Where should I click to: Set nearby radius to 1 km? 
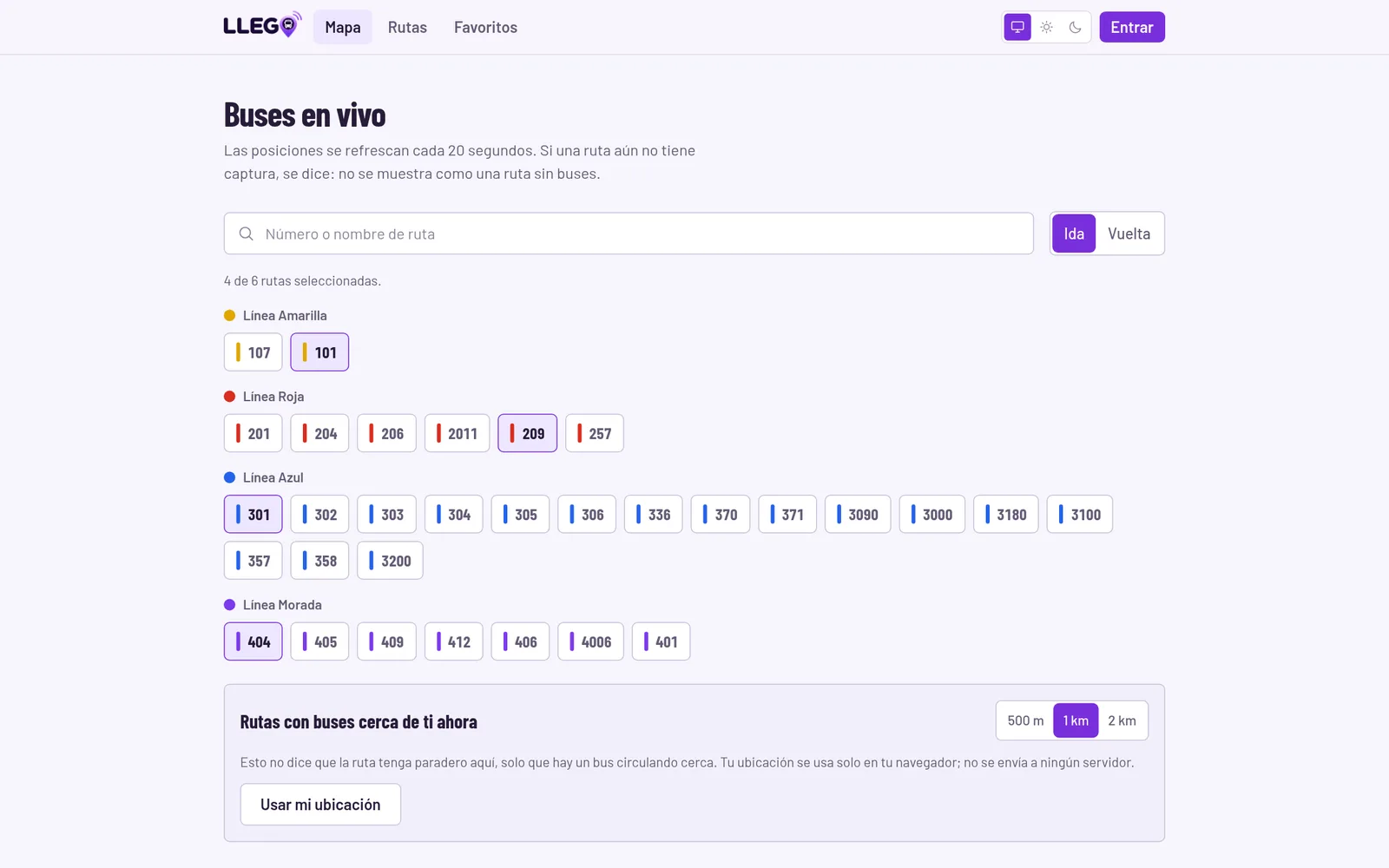(x=1076, y=720)
